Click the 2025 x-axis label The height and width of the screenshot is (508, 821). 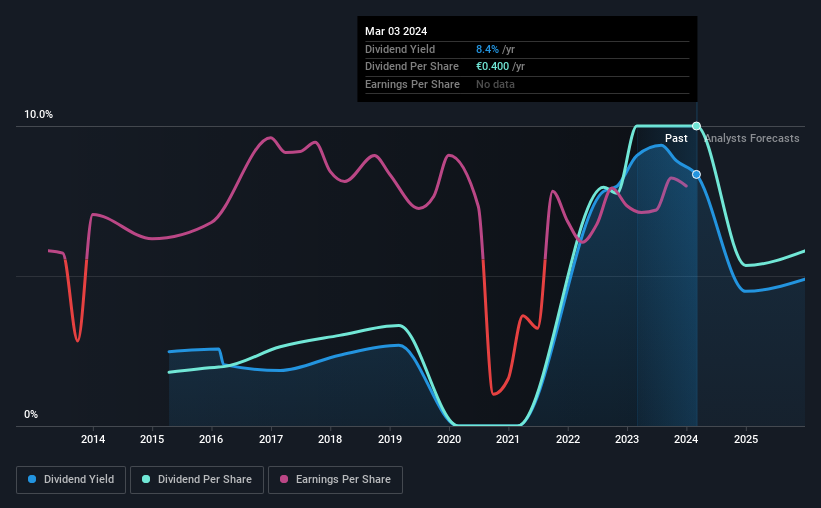(746, 439)
